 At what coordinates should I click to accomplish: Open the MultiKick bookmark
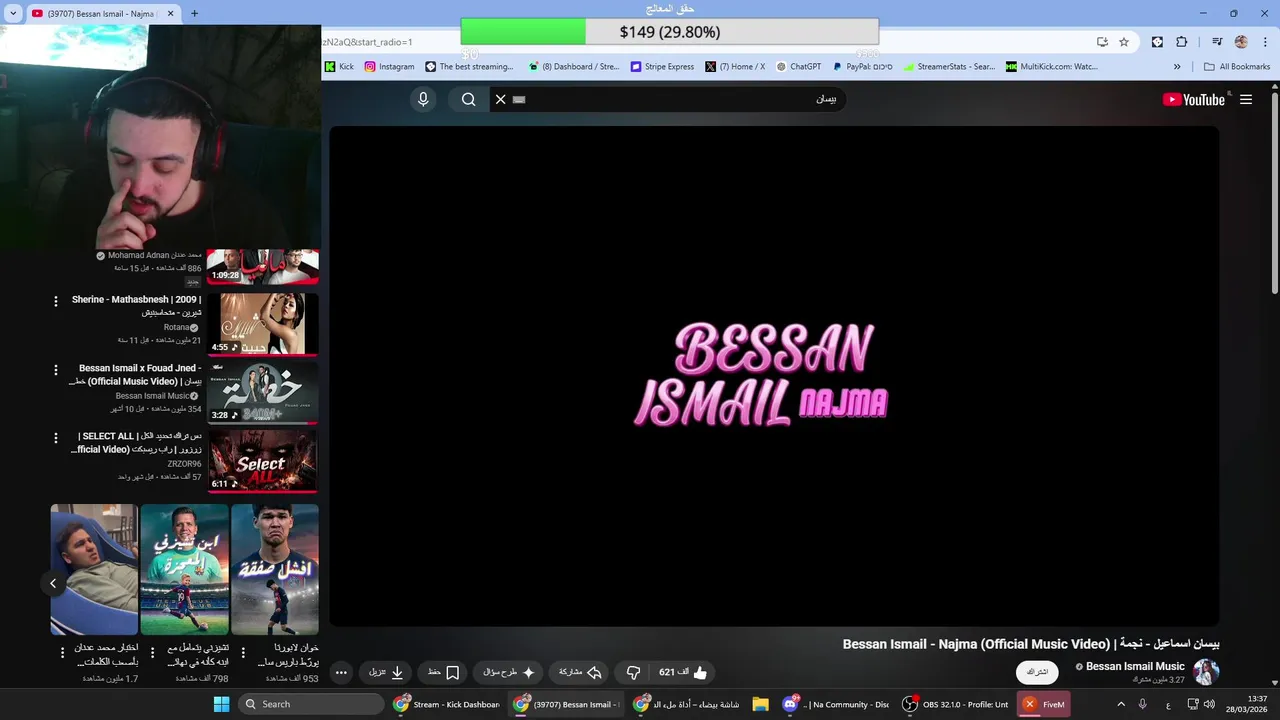(1051, 67)
